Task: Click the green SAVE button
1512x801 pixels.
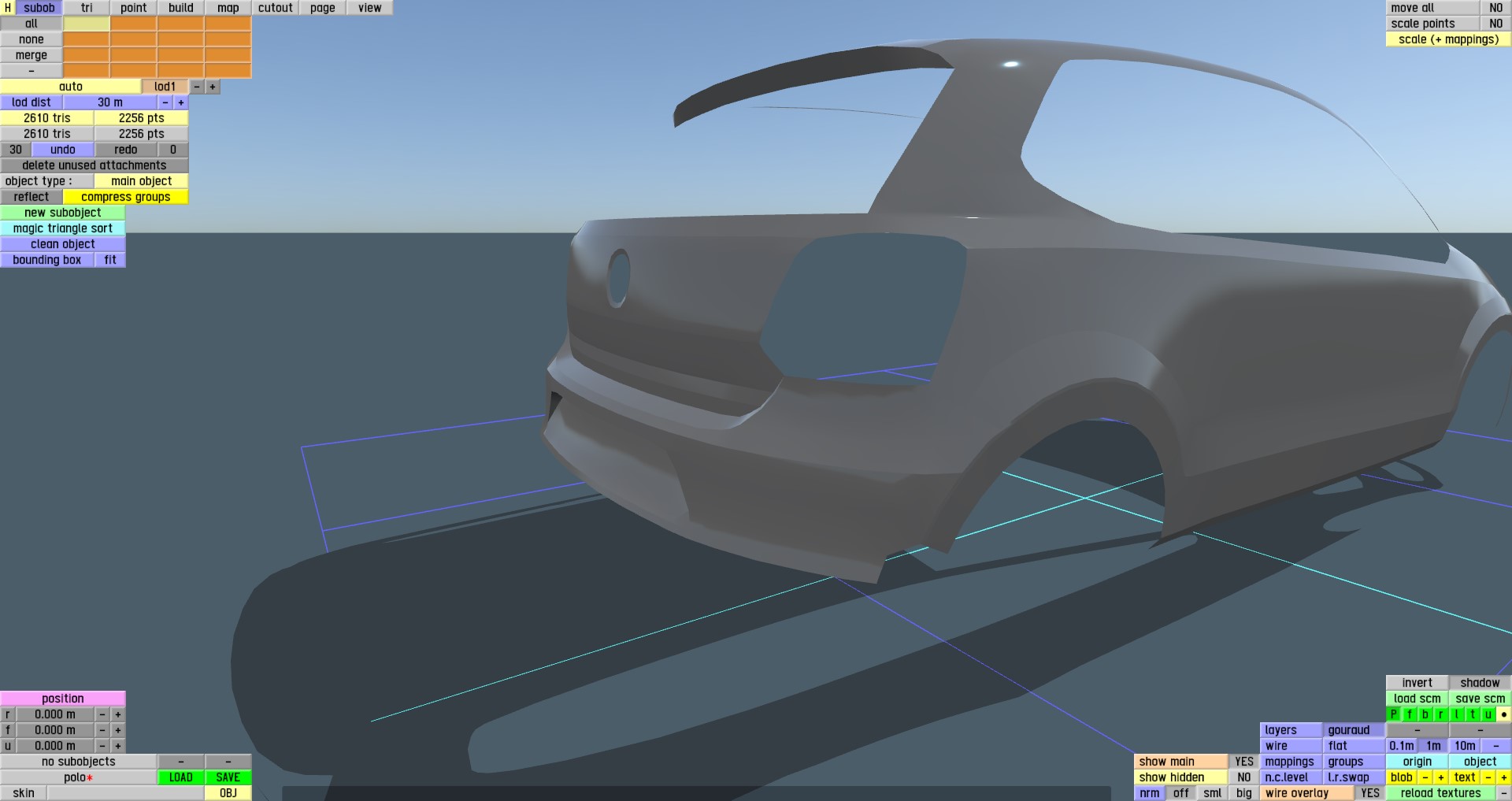Action: click(228, 777)
